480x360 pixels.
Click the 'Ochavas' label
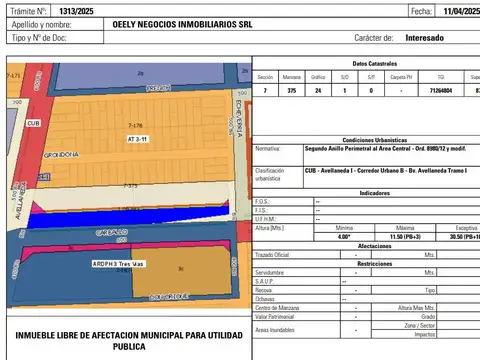click(x=265, y=299)
